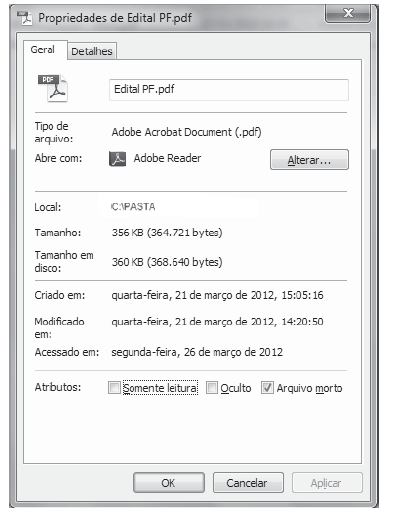
Task: Click the Modificado em timestamp
Action: point(217,322)
